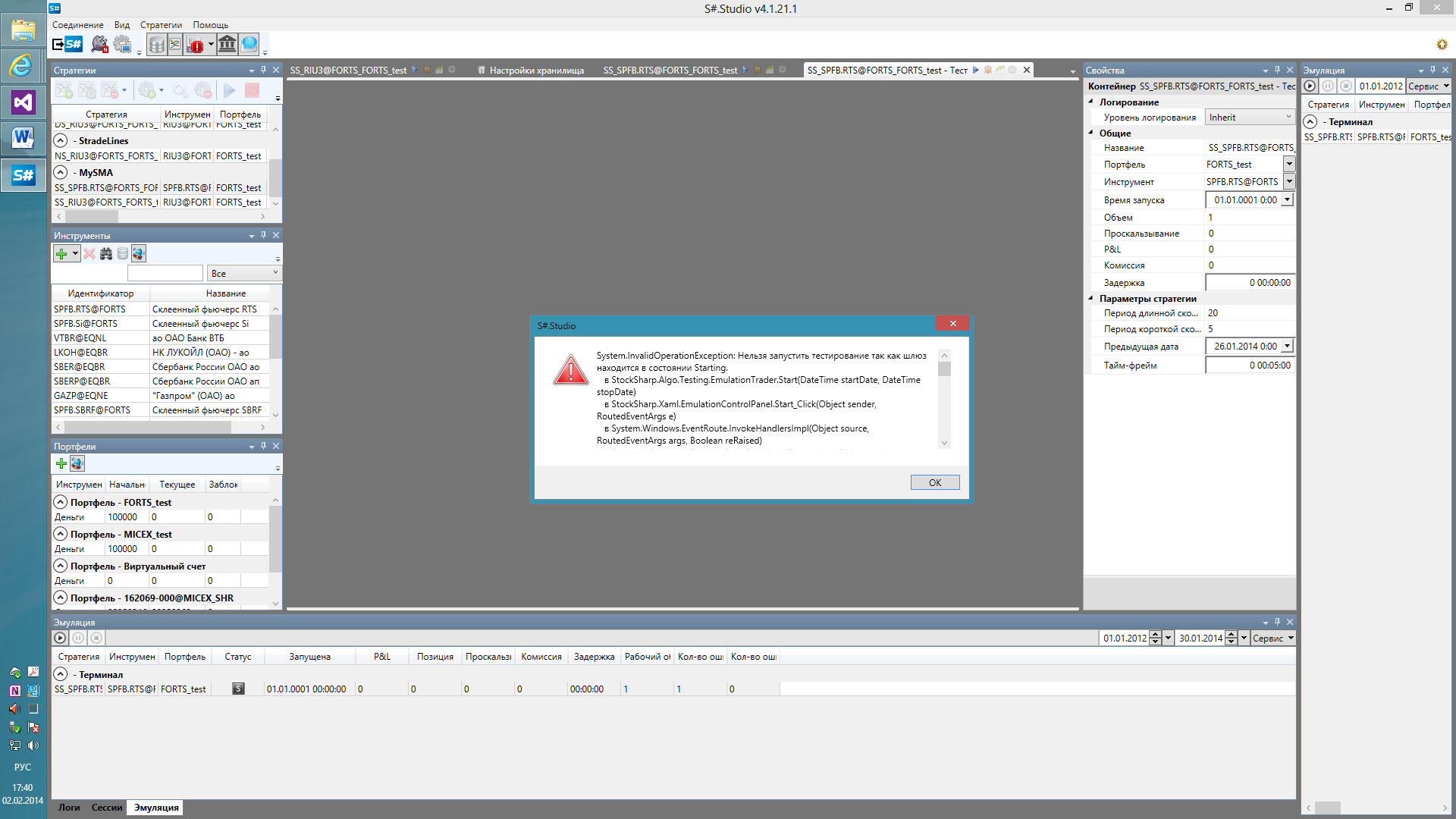Click play icon on the Тест tab

(976, 70)
